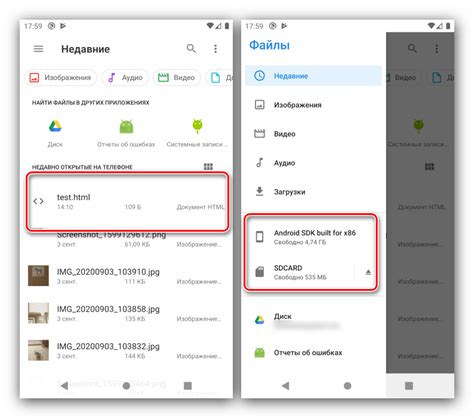Tap the search magnifier in left screen
This screenshot has height=418, width=474.
click(x=191, y=49)
